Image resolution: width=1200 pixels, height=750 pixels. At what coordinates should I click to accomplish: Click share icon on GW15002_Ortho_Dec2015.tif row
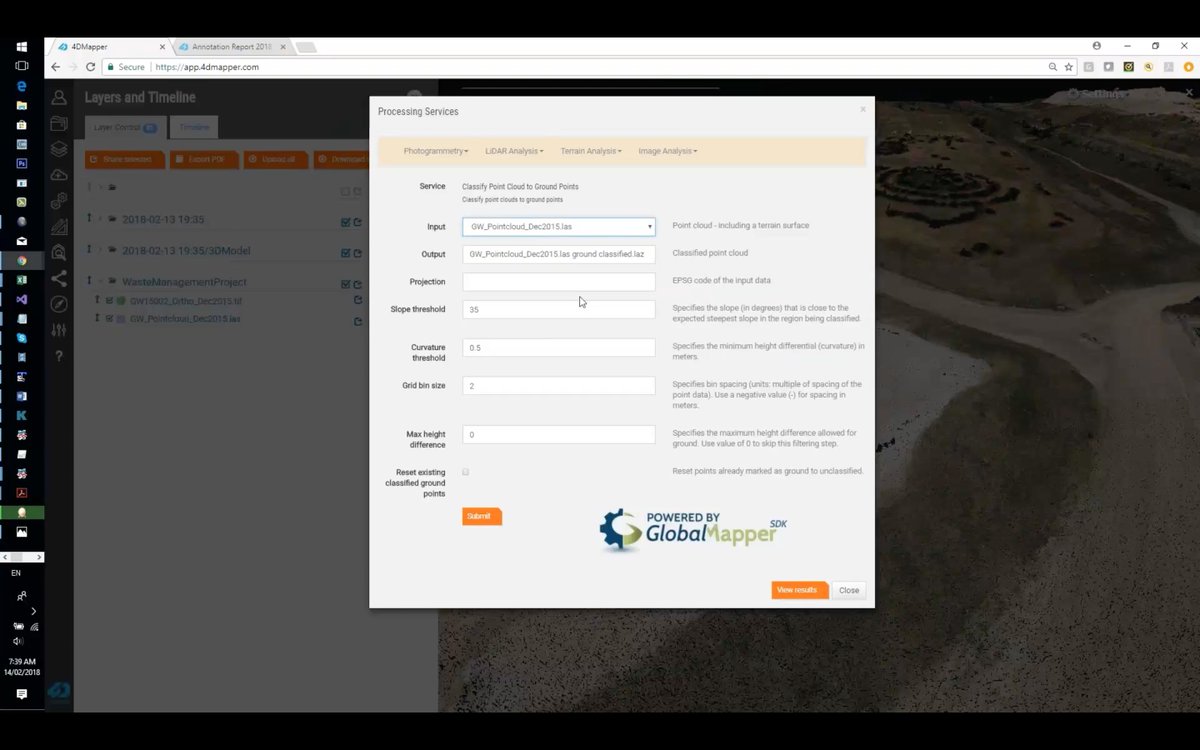(357, 300)
